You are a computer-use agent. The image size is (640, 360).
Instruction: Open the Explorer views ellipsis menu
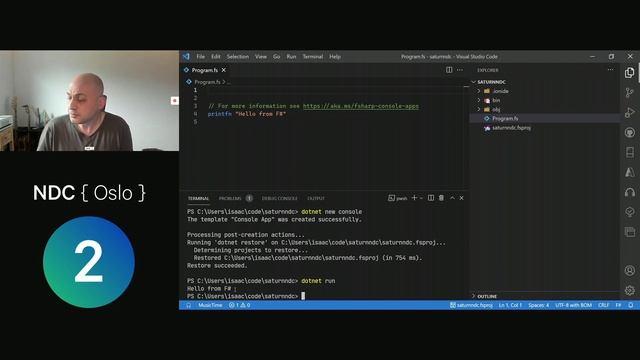(x=610, y=70)
